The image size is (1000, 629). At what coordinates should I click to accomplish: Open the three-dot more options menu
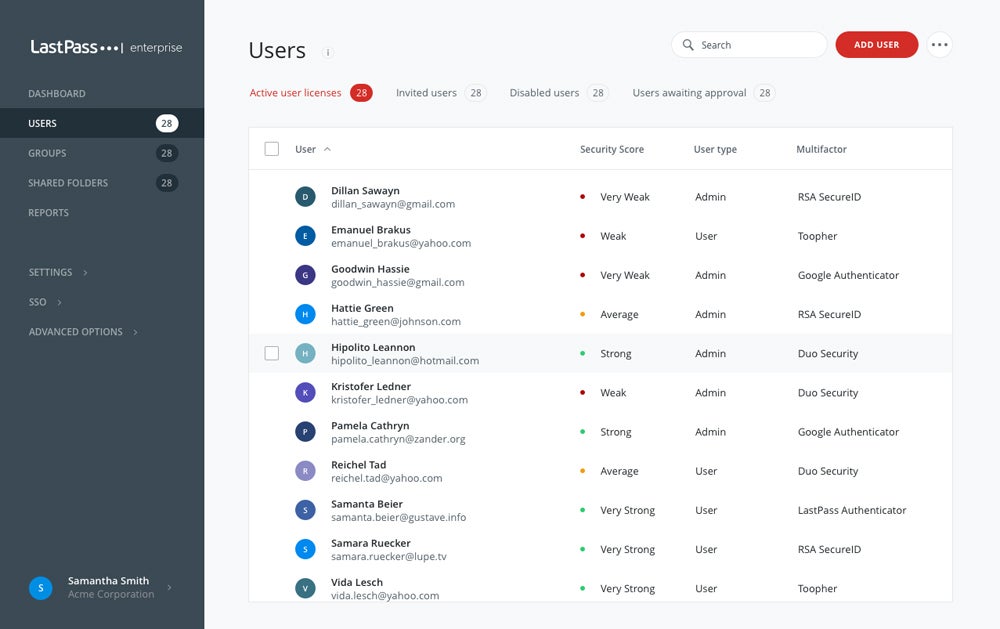939,45
